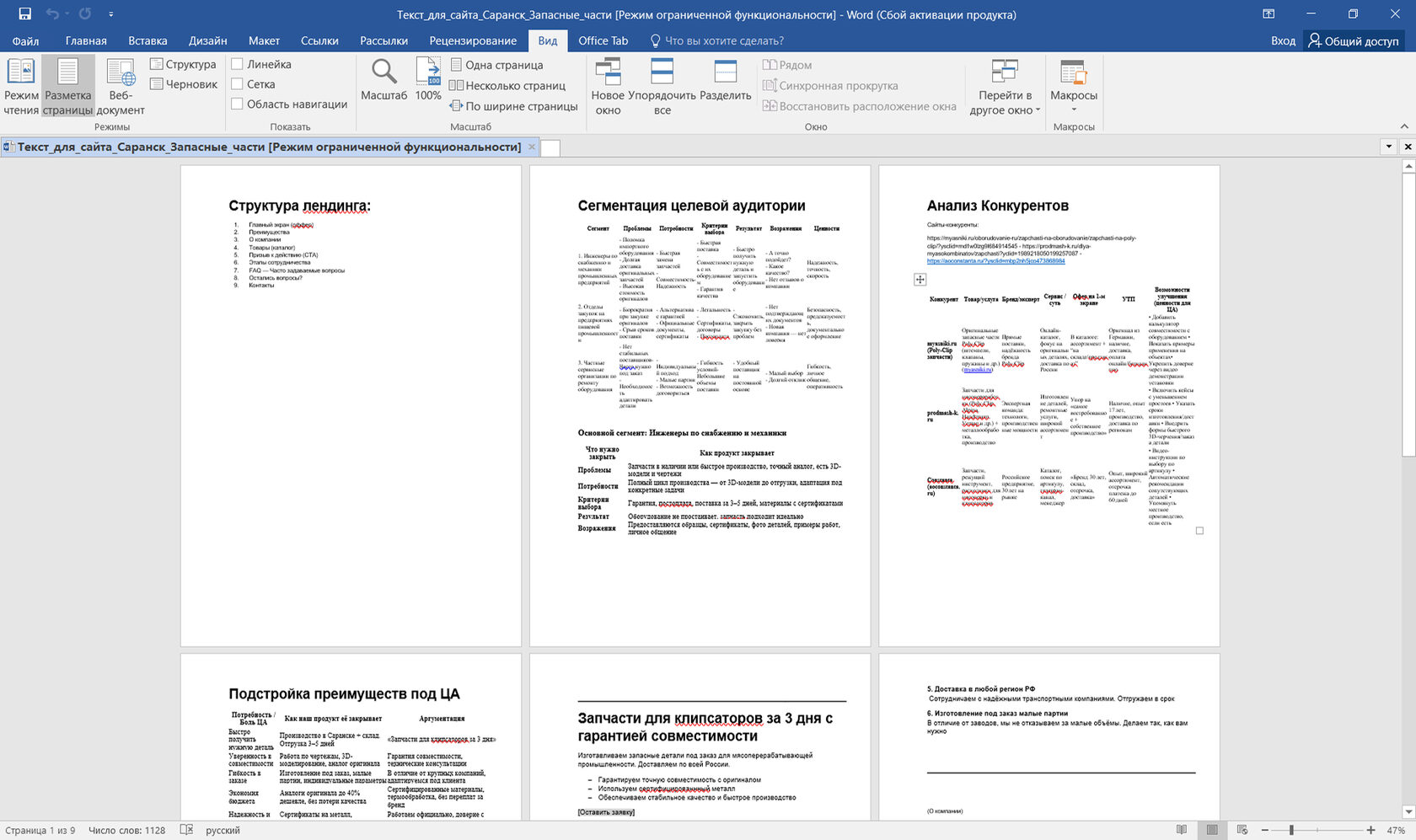
Task: Switch to the Вставка tab
Action: point(147,40)
